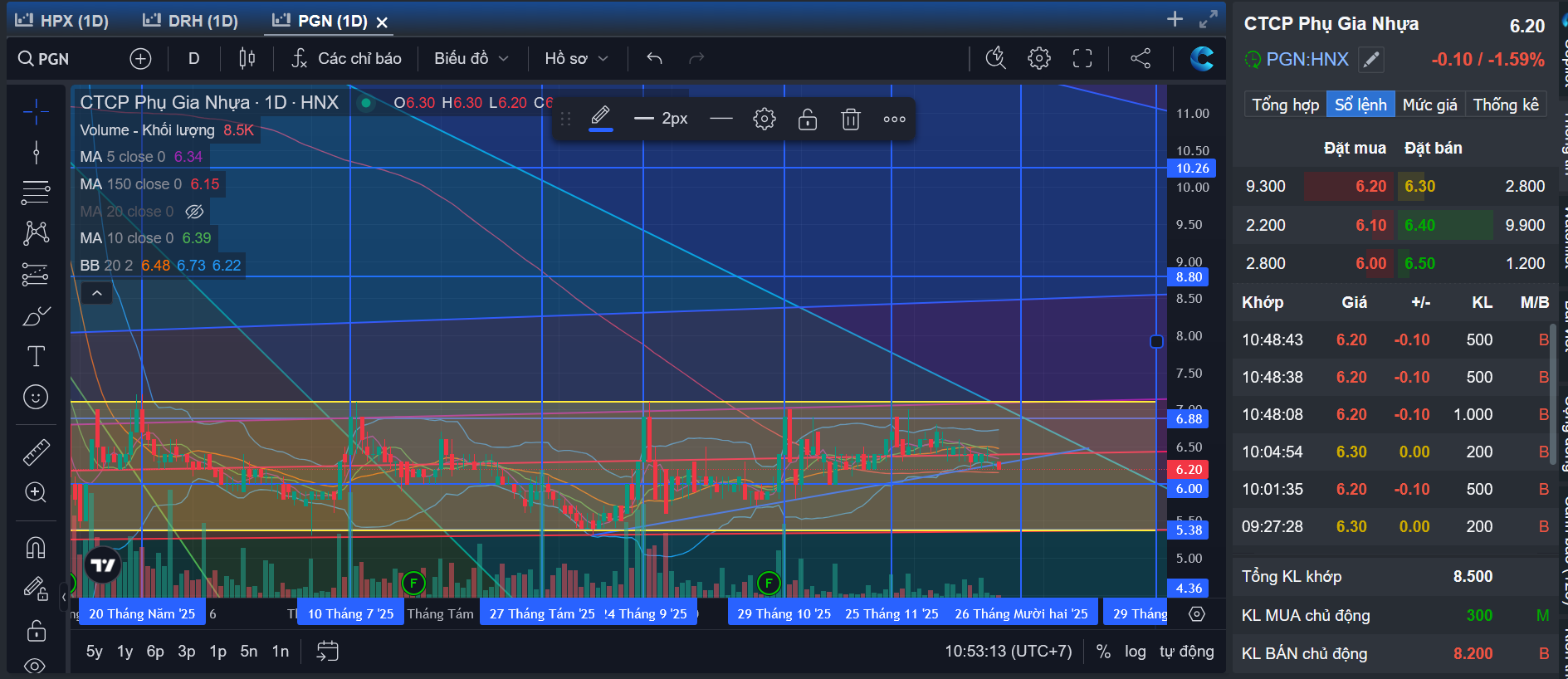Toggle stay in drawing mode

pos(36,589)
